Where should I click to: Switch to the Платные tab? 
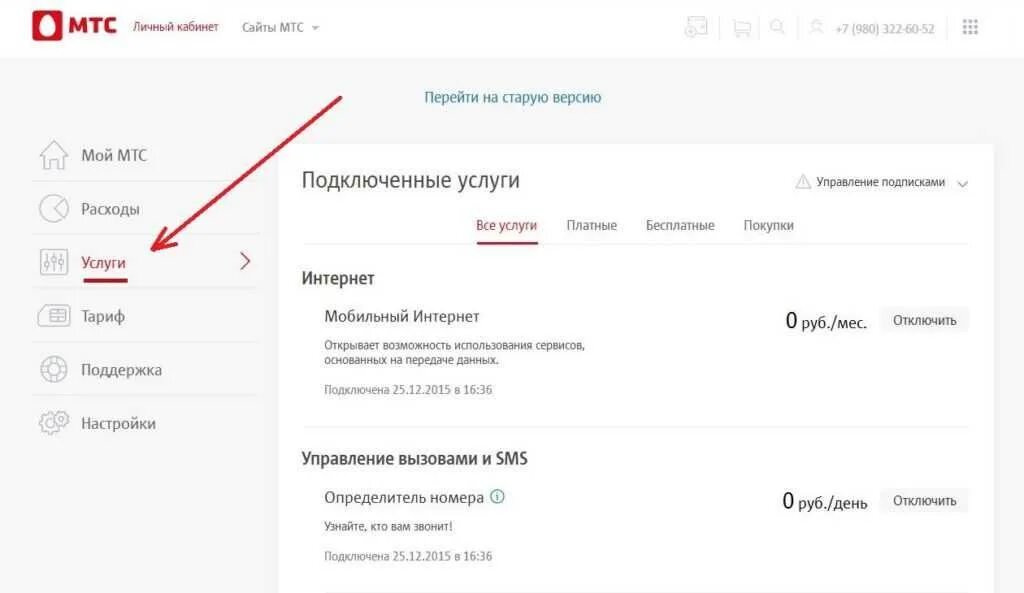592,225
